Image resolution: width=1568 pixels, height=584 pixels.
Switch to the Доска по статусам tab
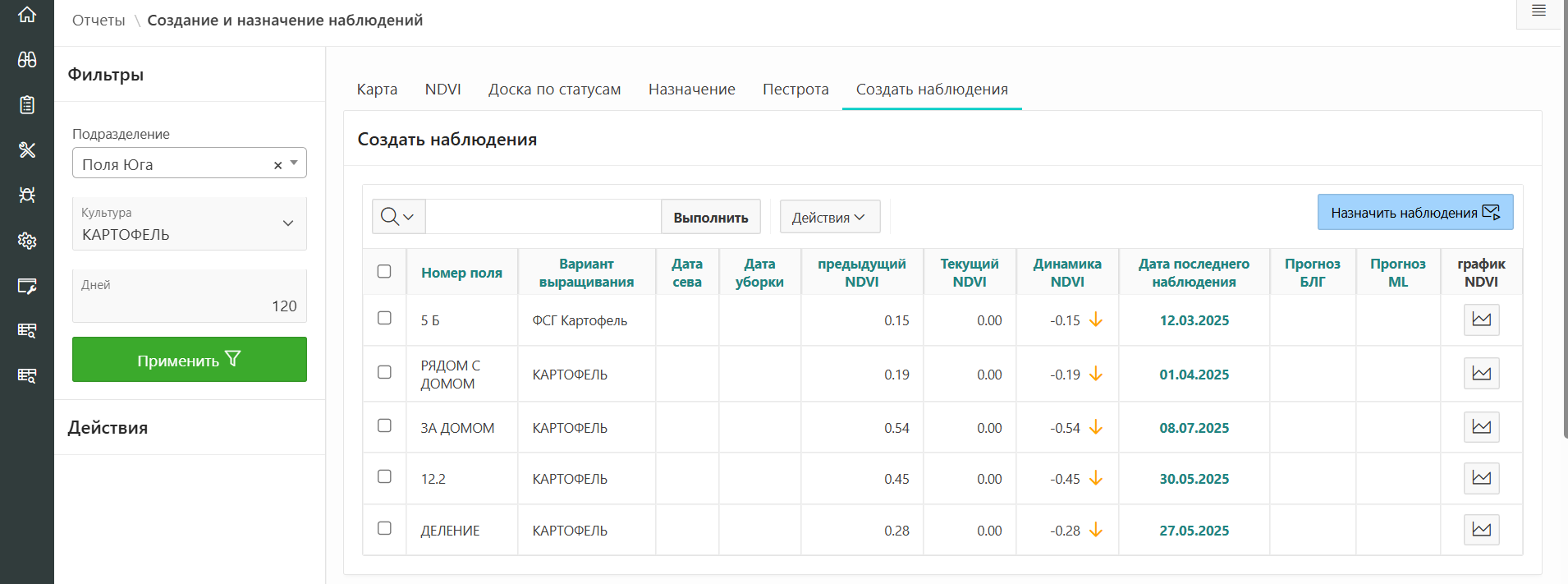click(x=554, y=90)
